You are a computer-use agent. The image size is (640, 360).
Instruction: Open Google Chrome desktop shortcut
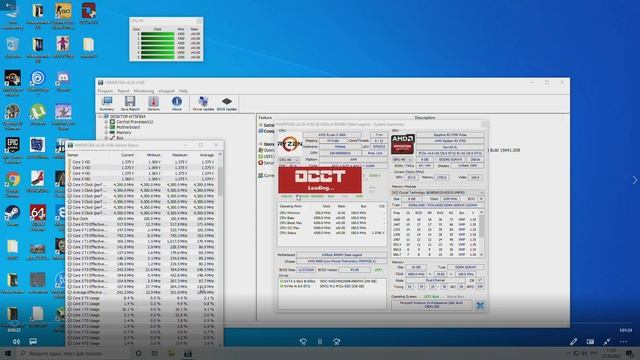pyautogui.click(x=12, y=184)
